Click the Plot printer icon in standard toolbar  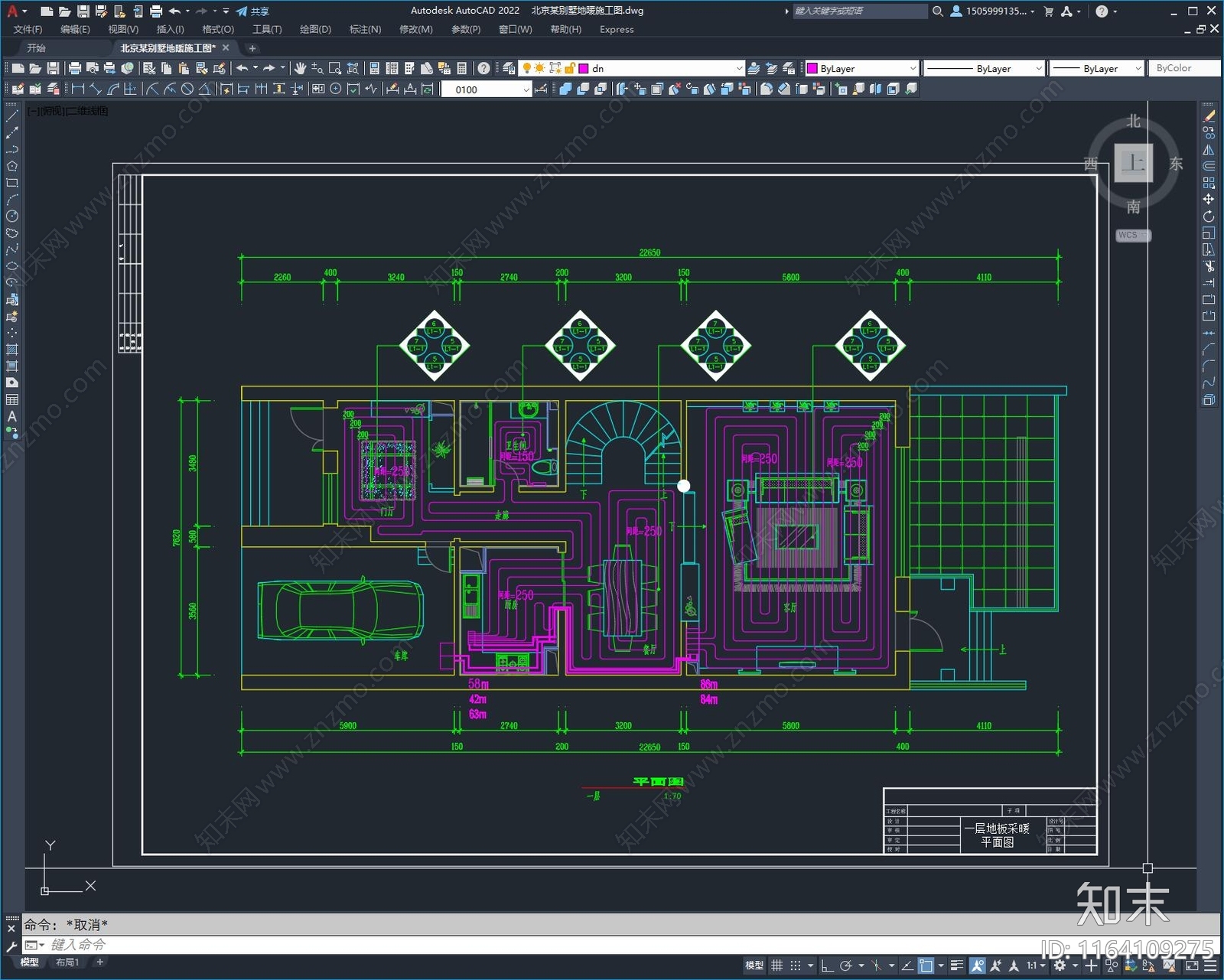(x=74, y=68)
